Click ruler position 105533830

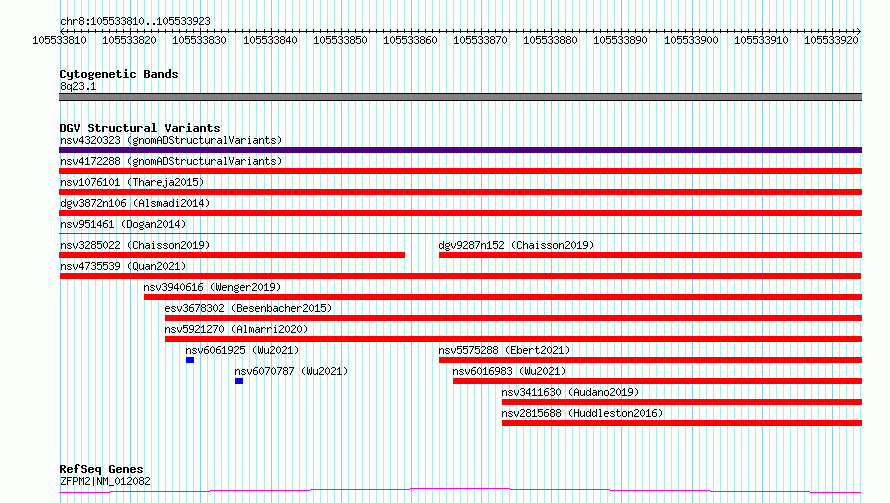tap(199, 40)
